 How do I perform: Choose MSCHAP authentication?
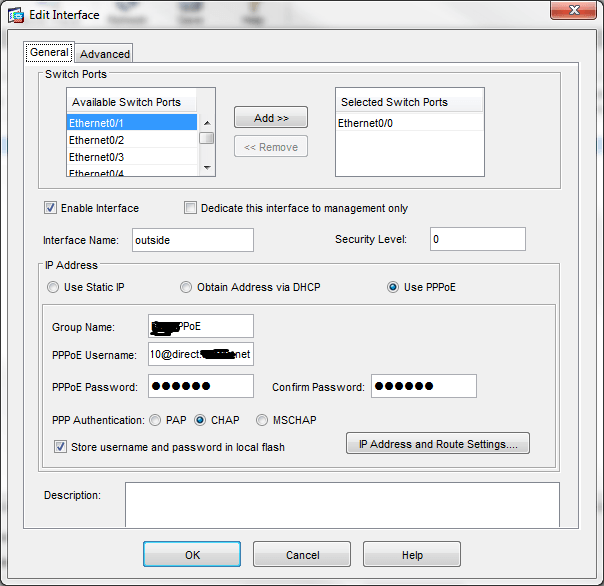(262, 421)
